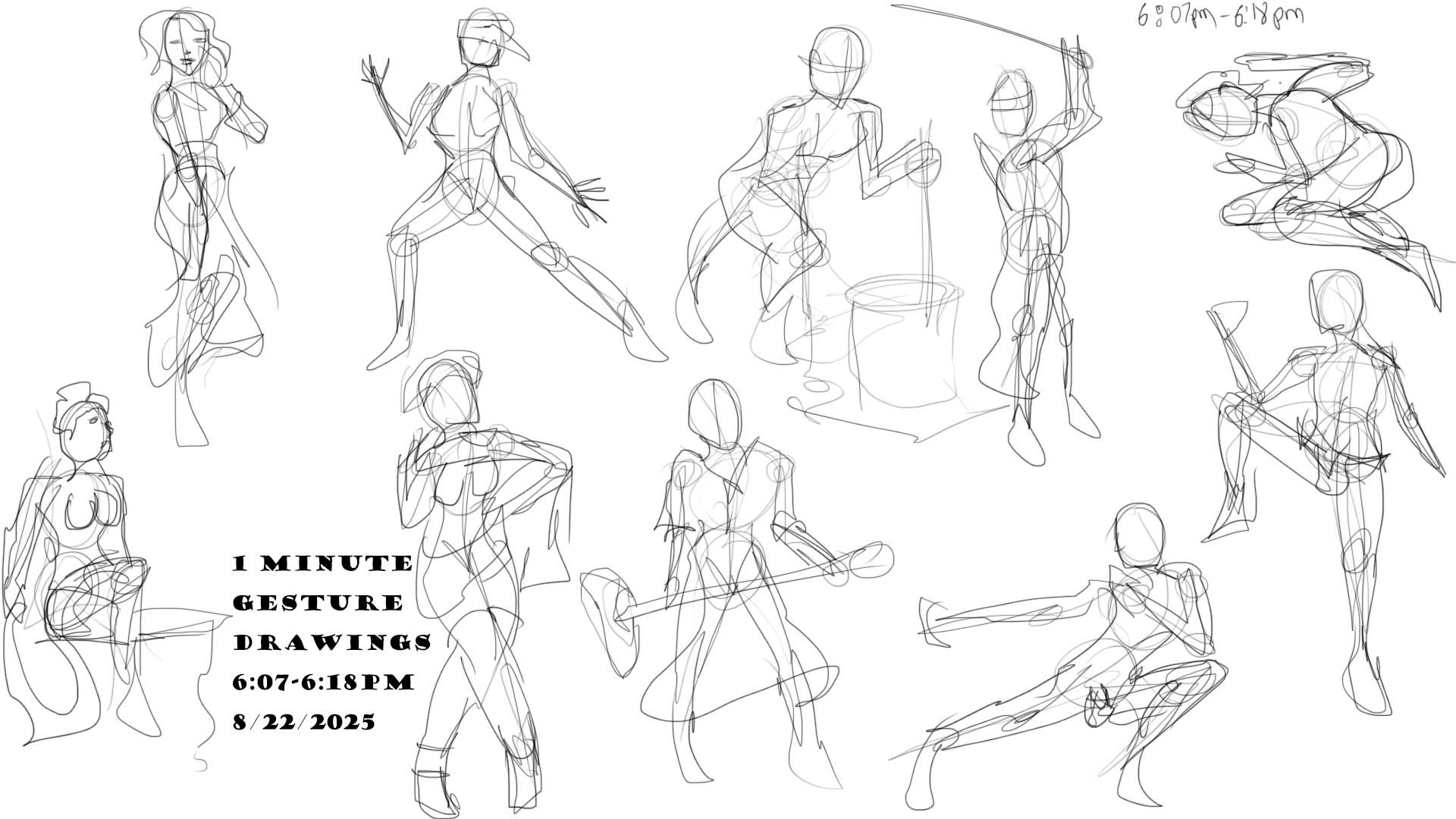Click the date text 8/22/2025
Viewport: 1456px width, 819px height.
[x=303, y=721]
